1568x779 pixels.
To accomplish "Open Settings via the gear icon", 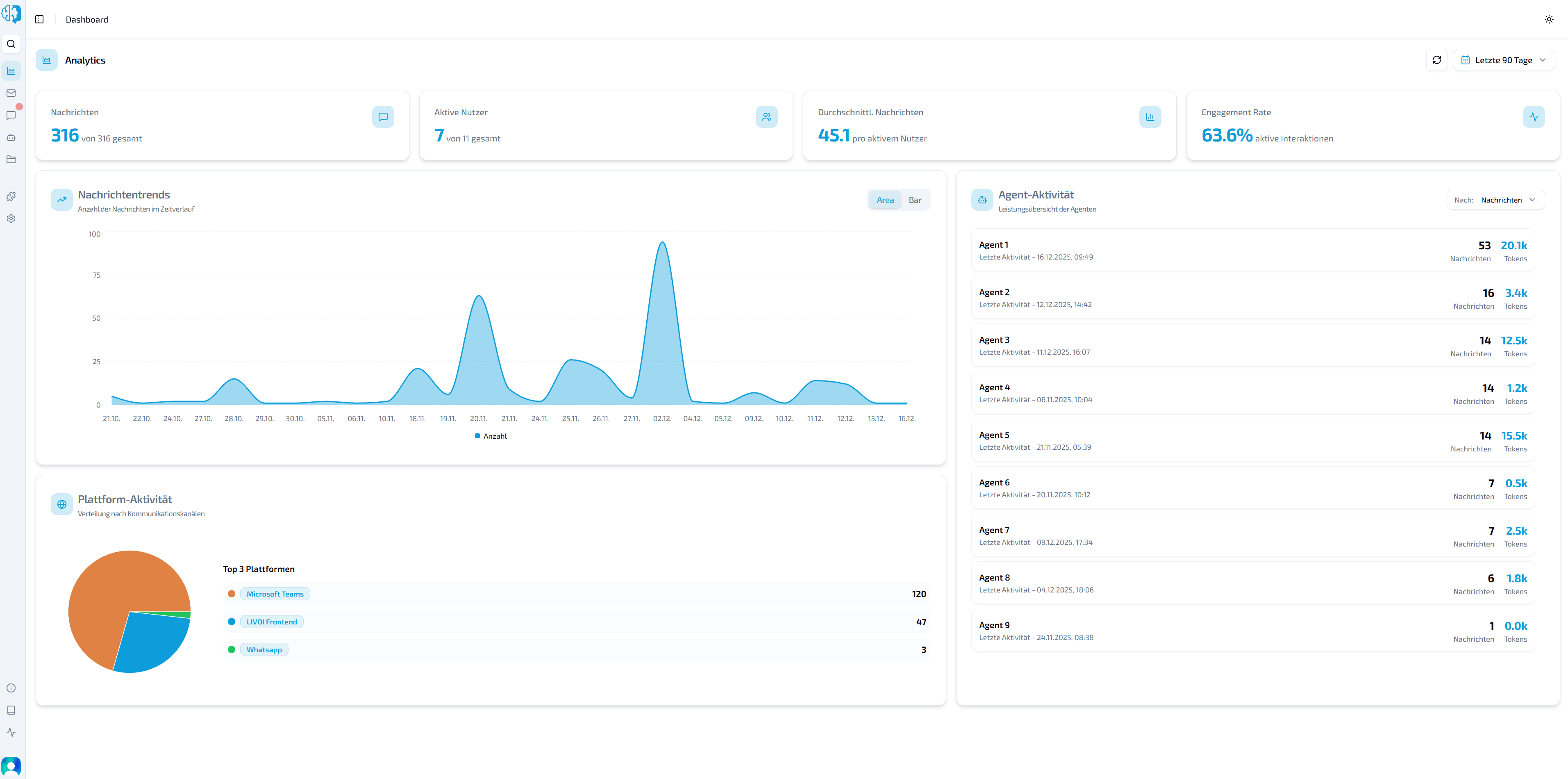I will [x=11, y=218].
